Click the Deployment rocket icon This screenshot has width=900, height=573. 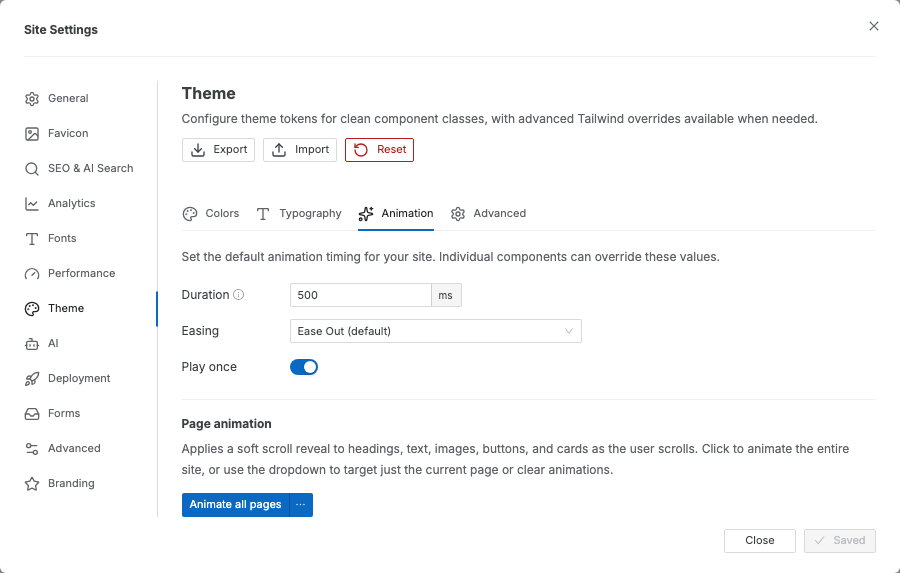pos(32,379)
